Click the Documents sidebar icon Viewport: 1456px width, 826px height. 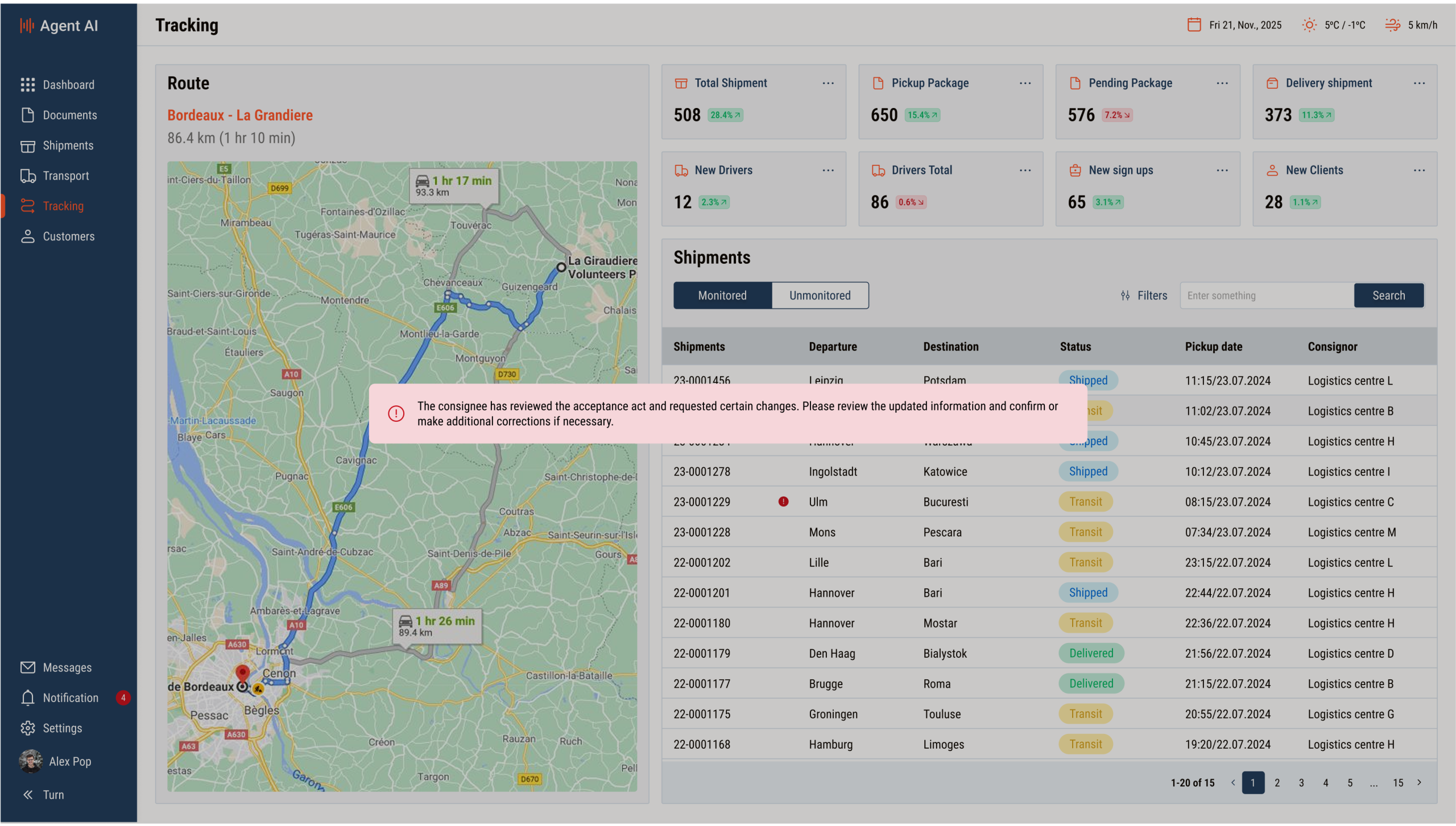27,115
